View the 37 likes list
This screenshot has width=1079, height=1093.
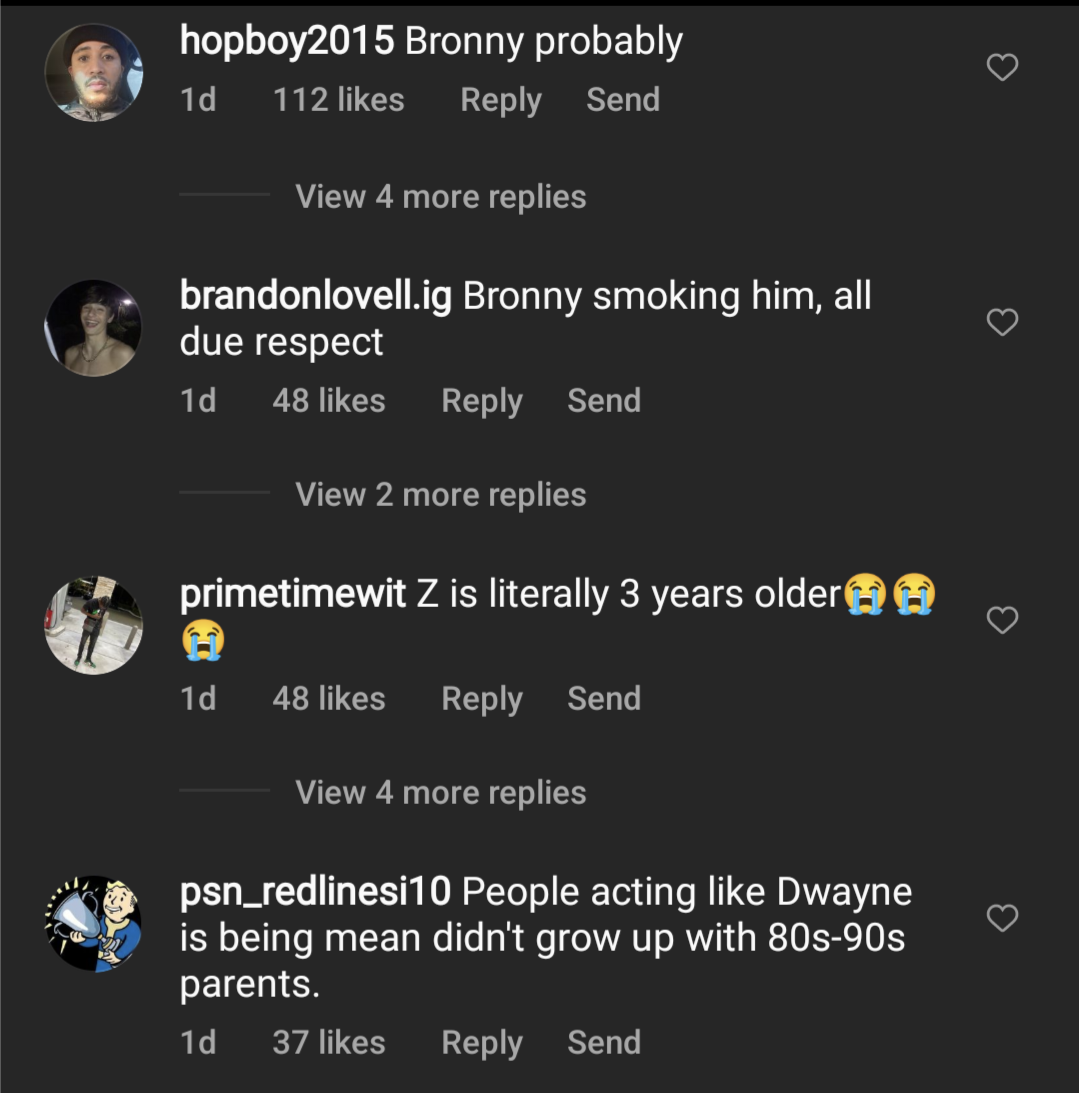[x=328, y=1043]
